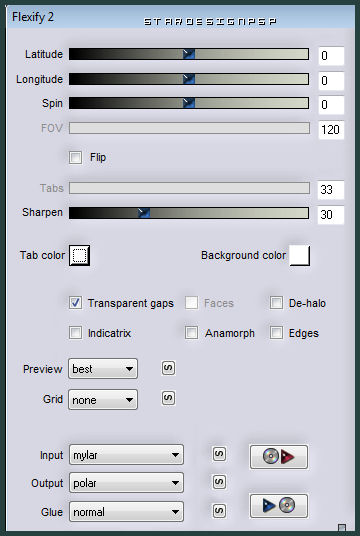
Task: Click the Latitude value field
Action: point(331,55)
